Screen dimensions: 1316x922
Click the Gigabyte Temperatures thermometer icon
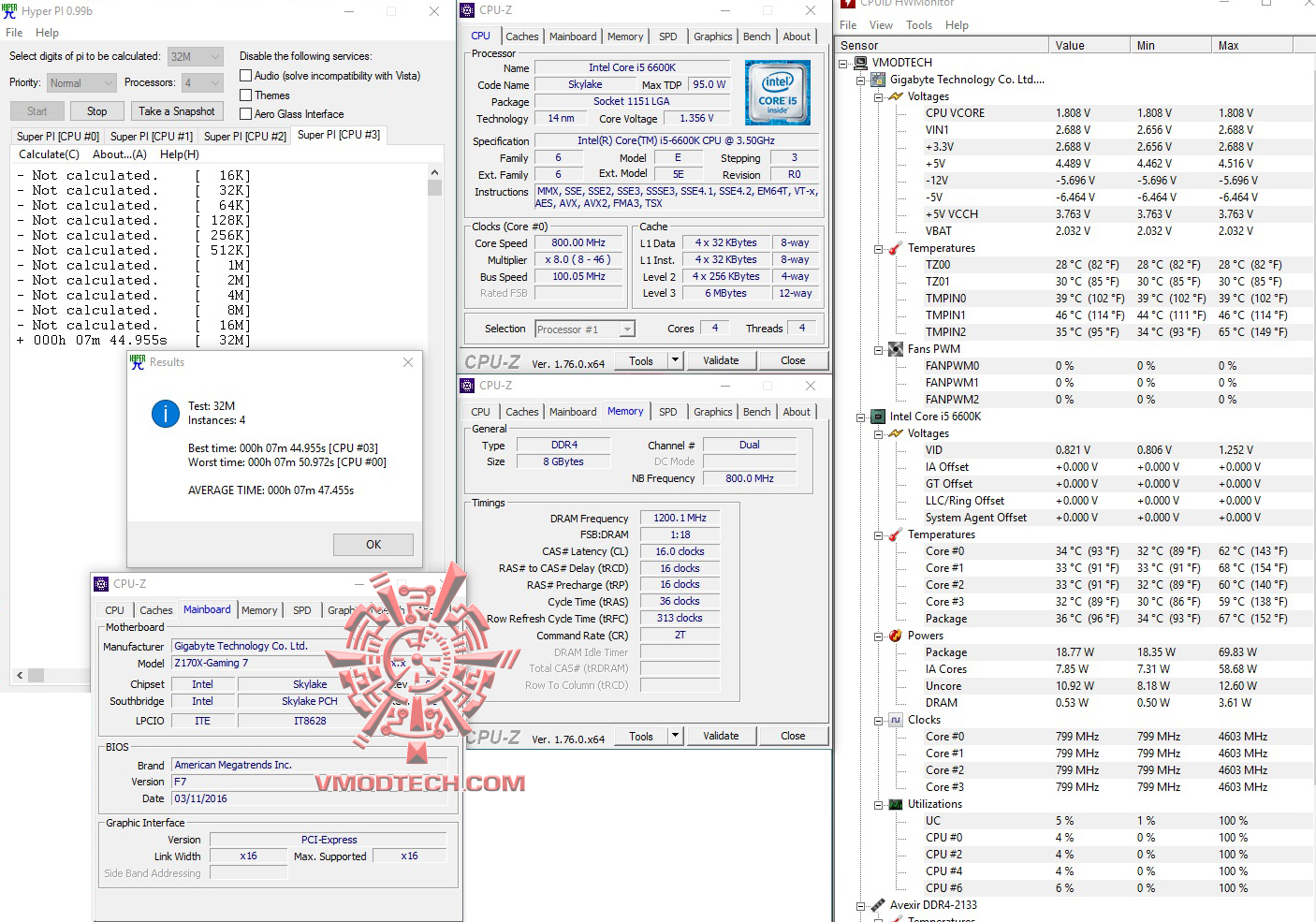pyautogui.click(x=896, y=248)
